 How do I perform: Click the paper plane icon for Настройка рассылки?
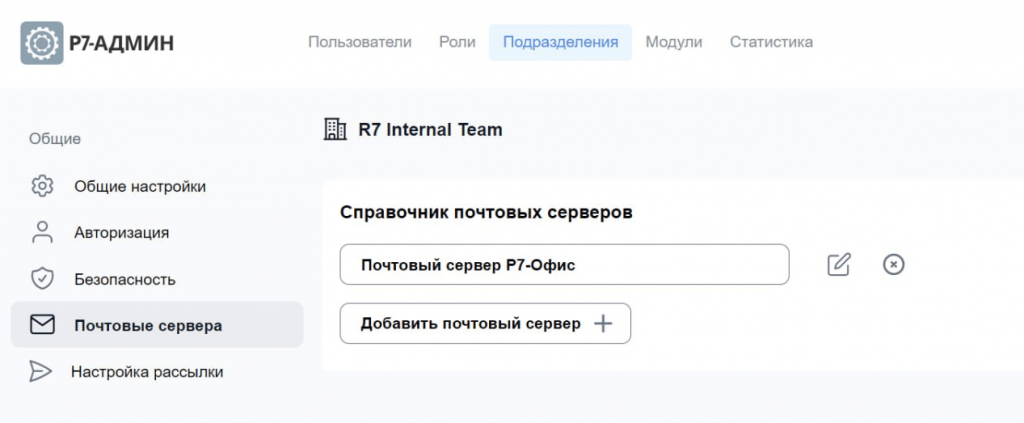pyautogui.click(x=40, y=371)
